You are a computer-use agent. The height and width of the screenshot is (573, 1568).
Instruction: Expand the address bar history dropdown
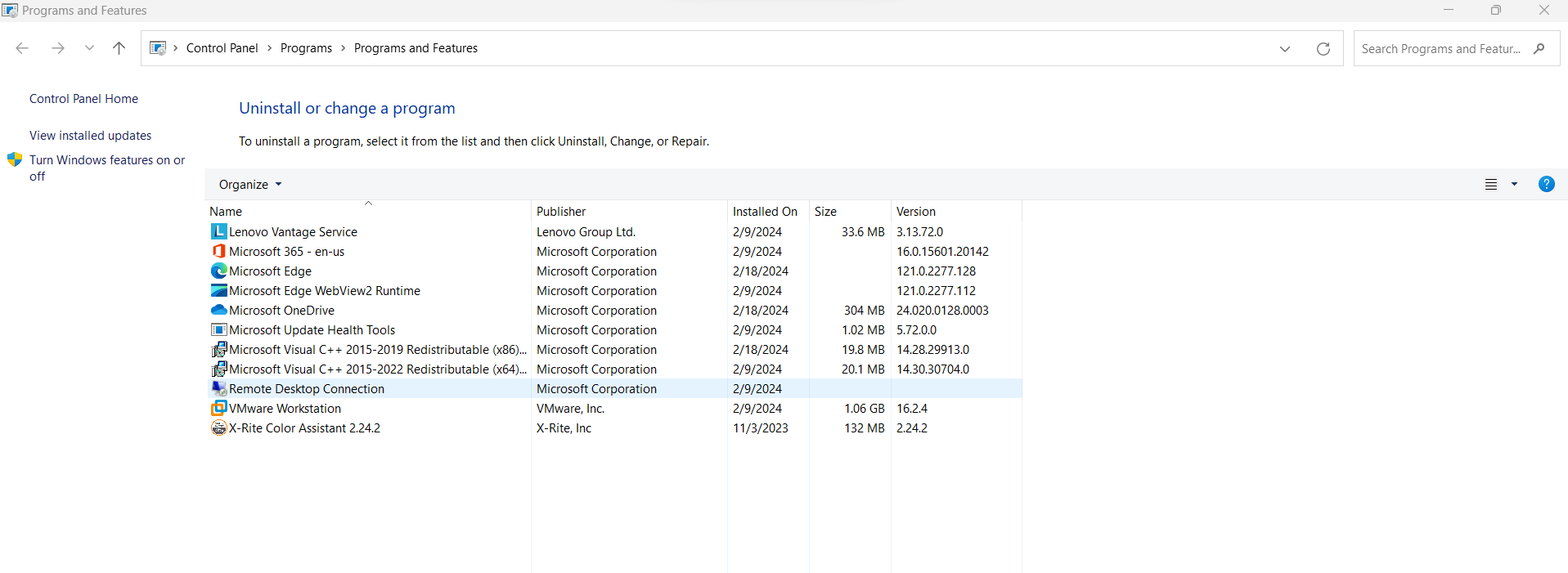pos(1285,48)
